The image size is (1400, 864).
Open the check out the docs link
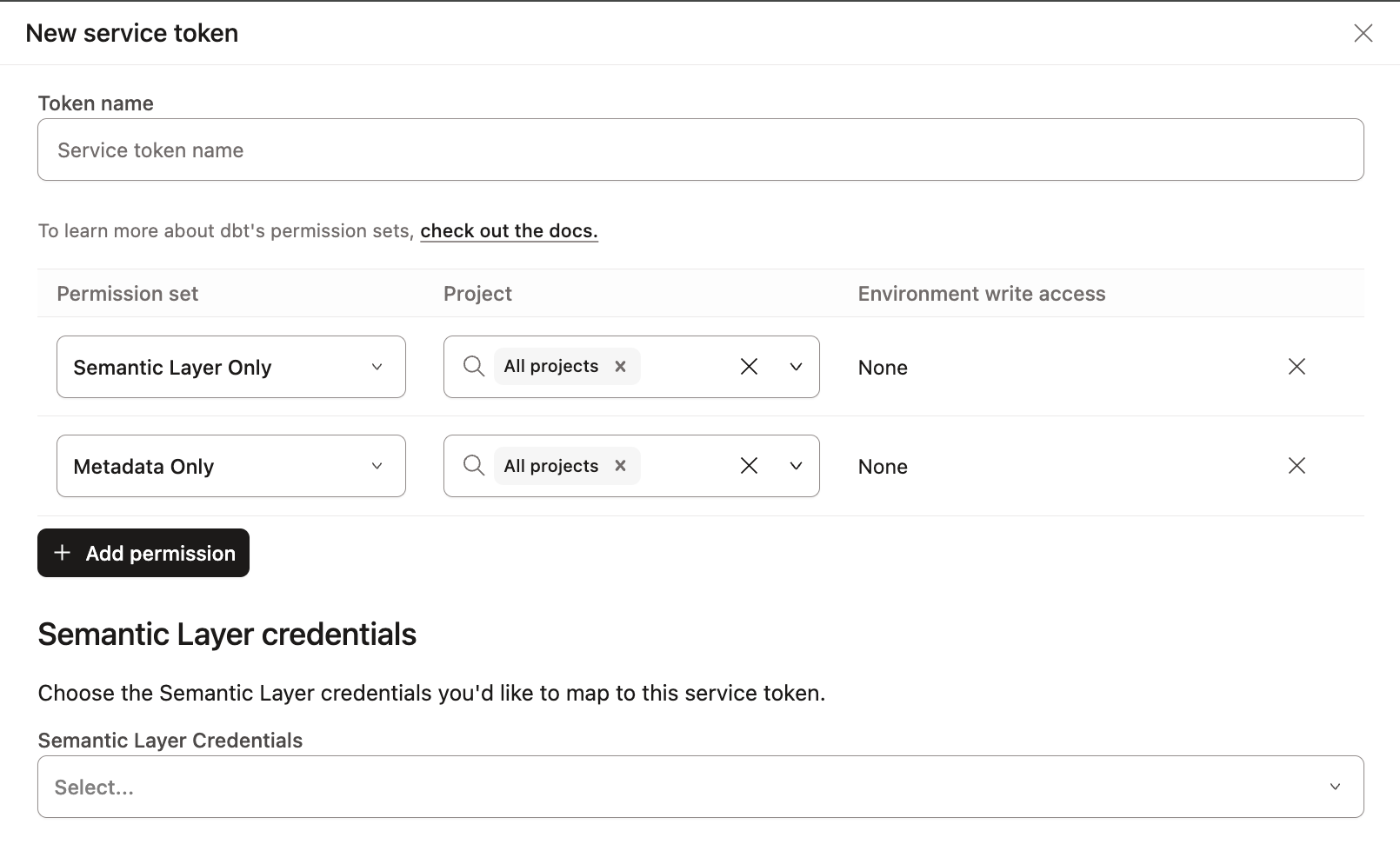(x=509, y=230)
